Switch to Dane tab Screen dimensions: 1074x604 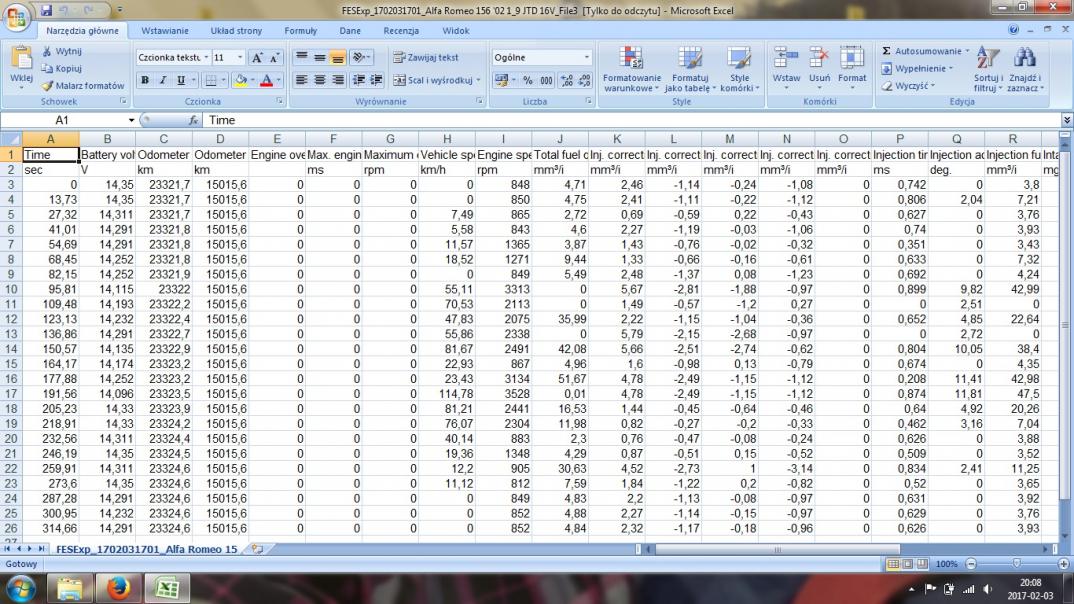(350, 31)
